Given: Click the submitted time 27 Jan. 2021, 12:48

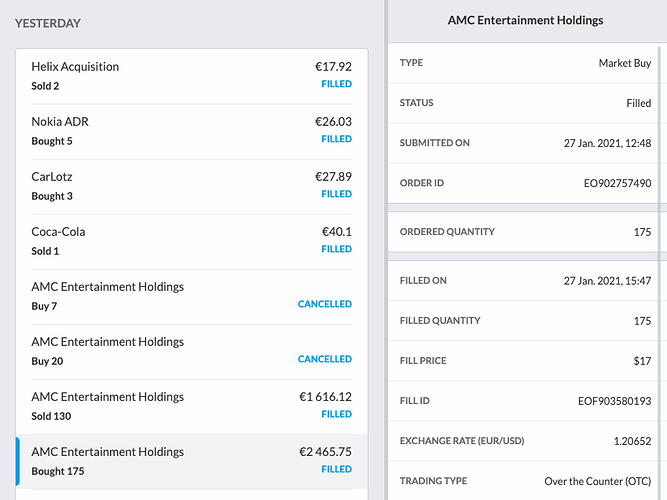Looking at the screenshot, I should (x=607, y=143).
